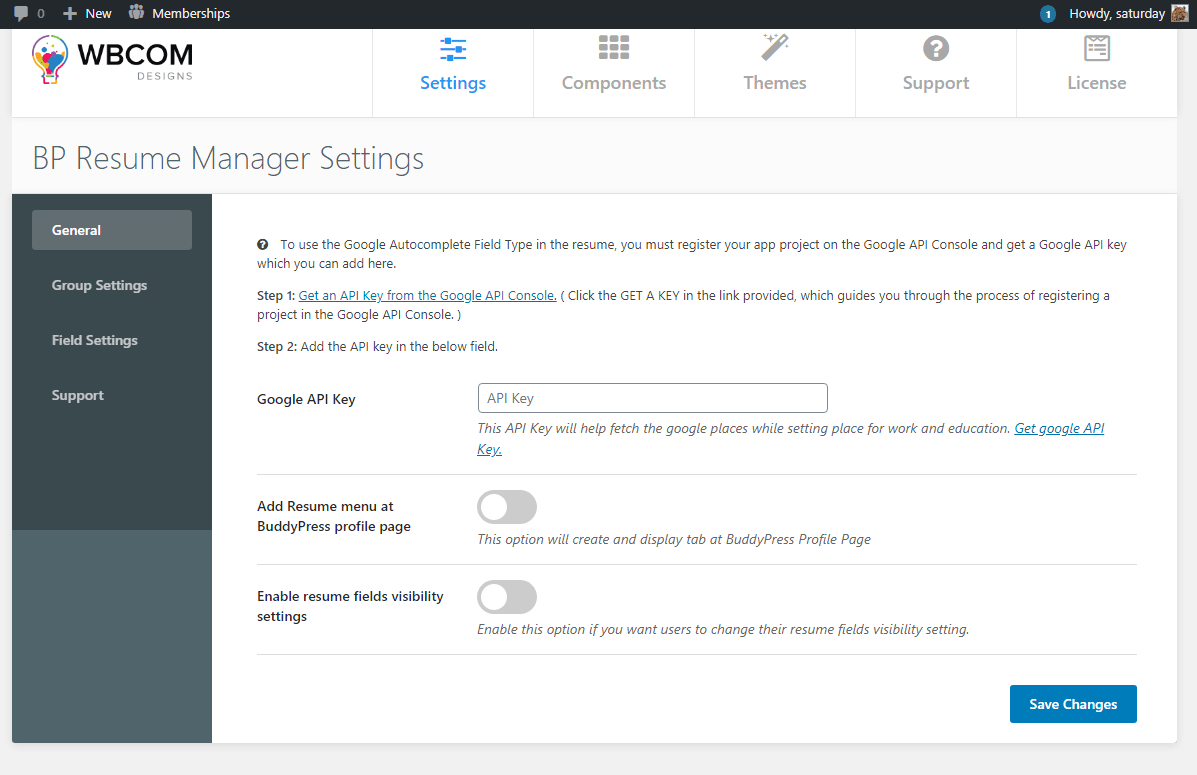This screenshot has height=775, width=1197.
Task: Open the top Support tab
Action: pos(936,73)
